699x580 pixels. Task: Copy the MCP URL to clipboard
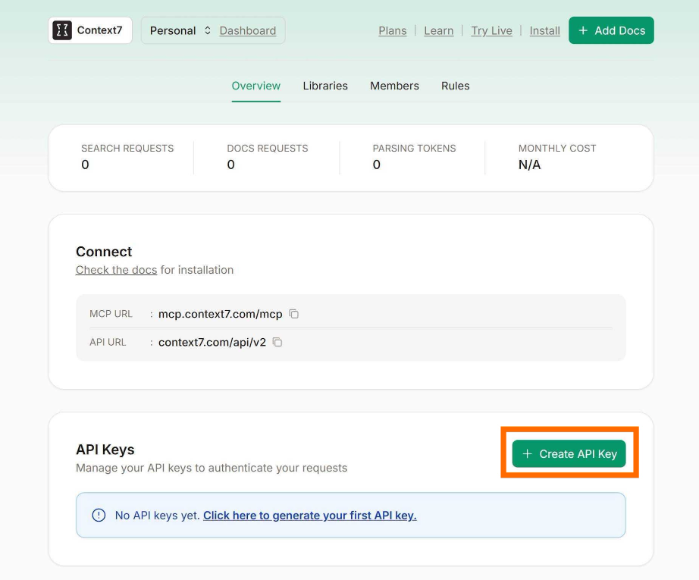point(294,314)
